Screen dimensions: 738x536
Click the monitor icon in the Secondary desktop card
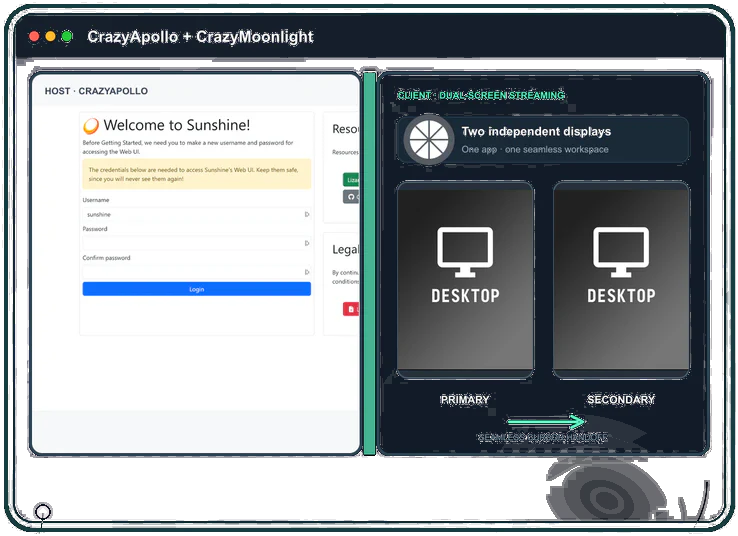[x=621, y=252]
